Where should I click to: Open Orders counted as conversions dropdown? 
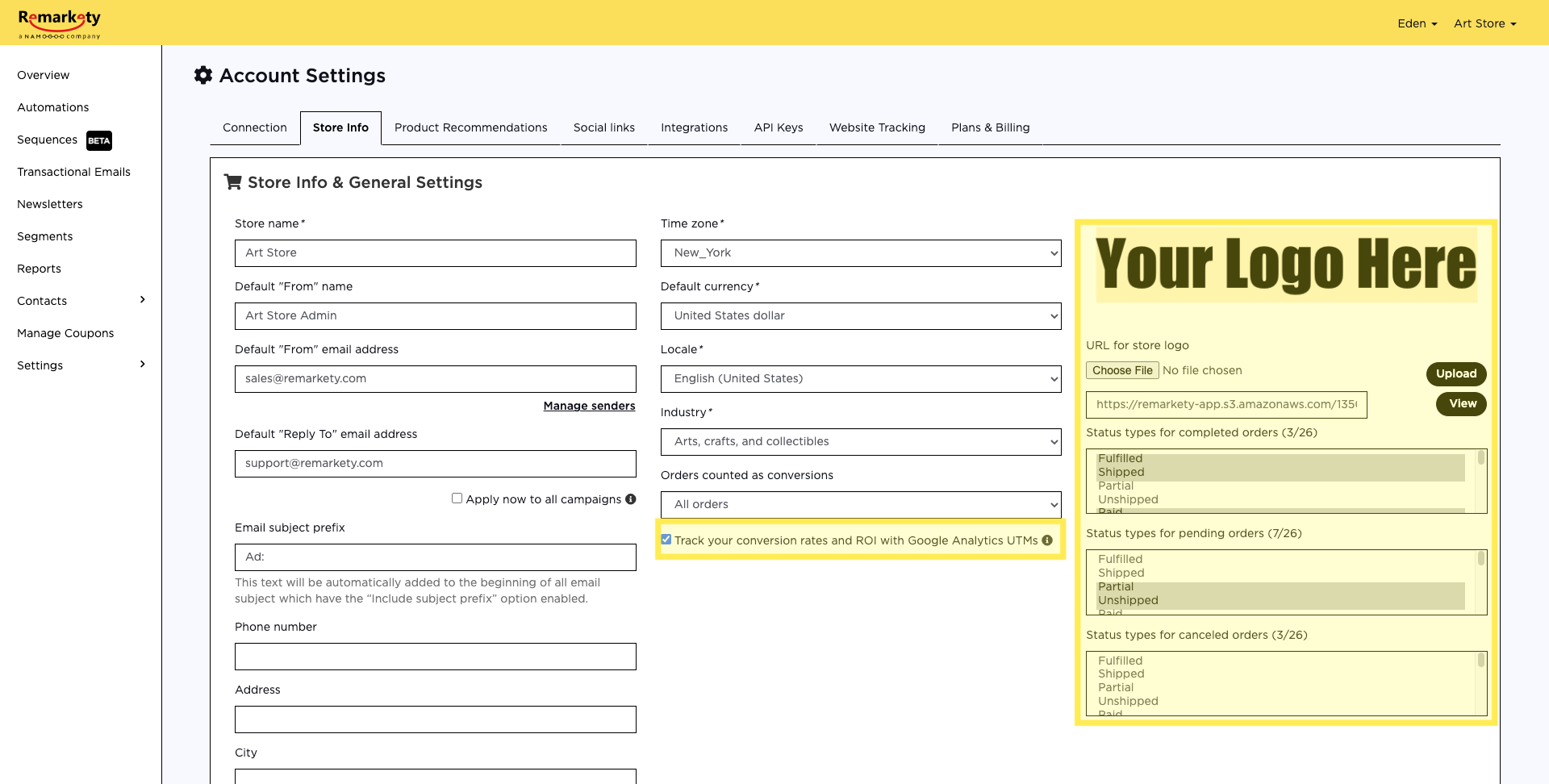(861, 505)
